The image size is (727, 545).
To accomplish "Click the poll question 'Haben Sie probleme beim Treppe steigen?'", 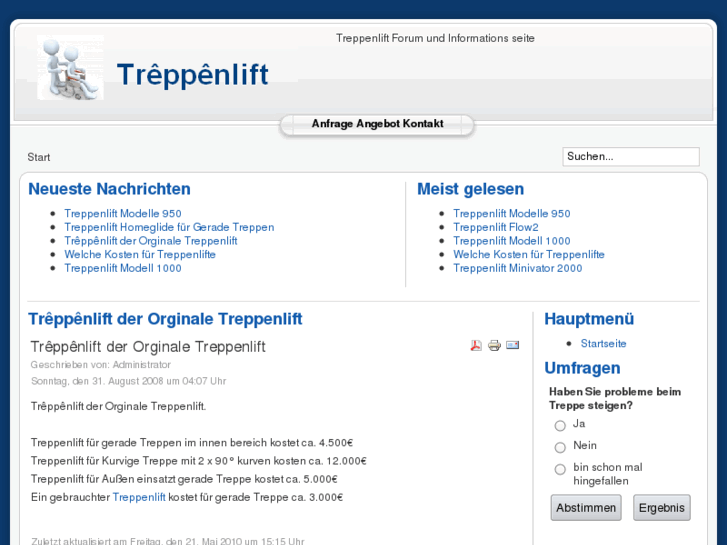I will pyautogui.click(x=615, y=398).
